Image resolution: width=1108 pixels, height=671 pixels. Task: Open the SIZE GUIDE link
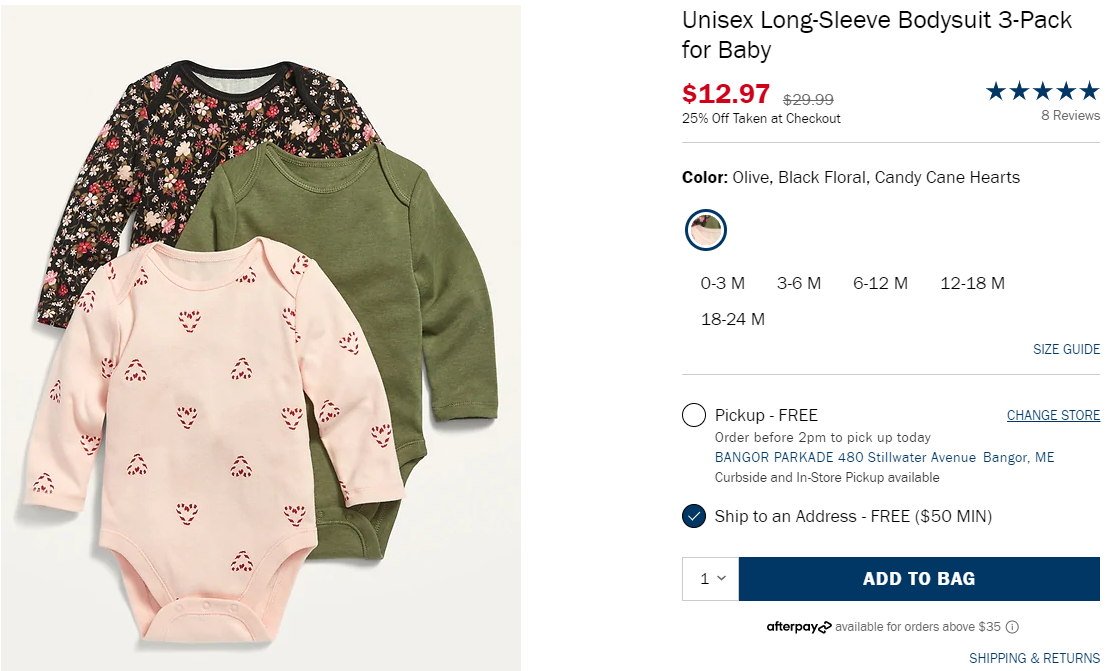1066,349
